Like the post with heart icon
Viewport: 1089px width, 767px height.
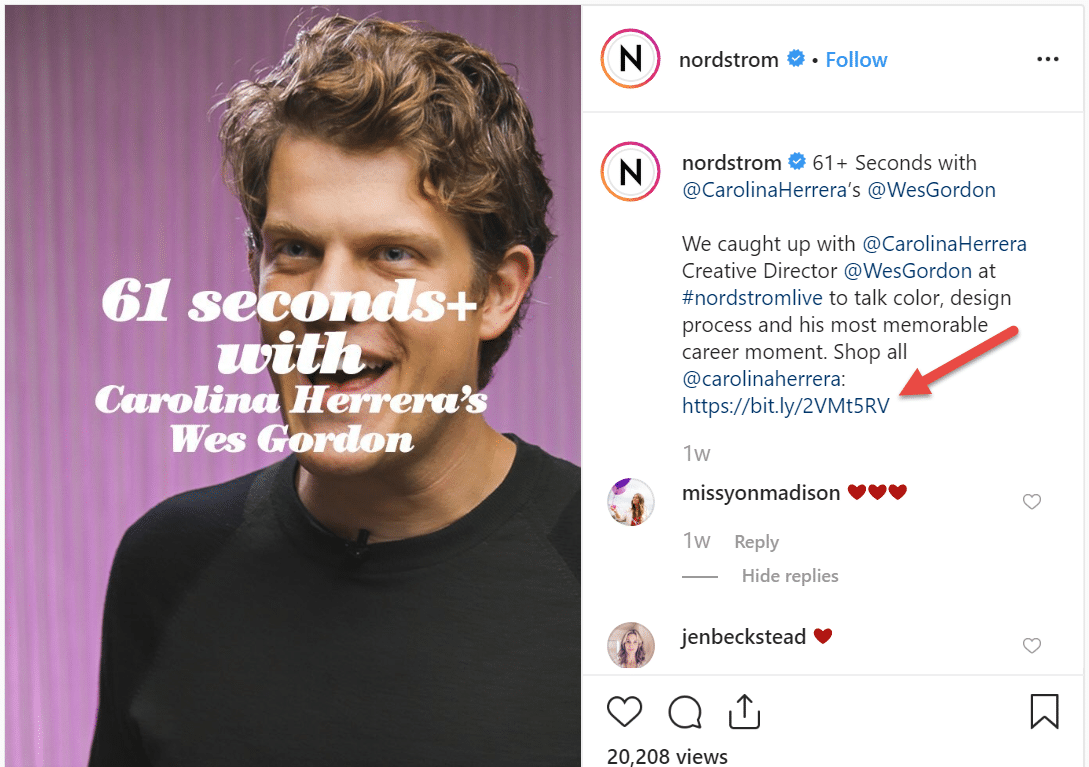coord(625,712)
